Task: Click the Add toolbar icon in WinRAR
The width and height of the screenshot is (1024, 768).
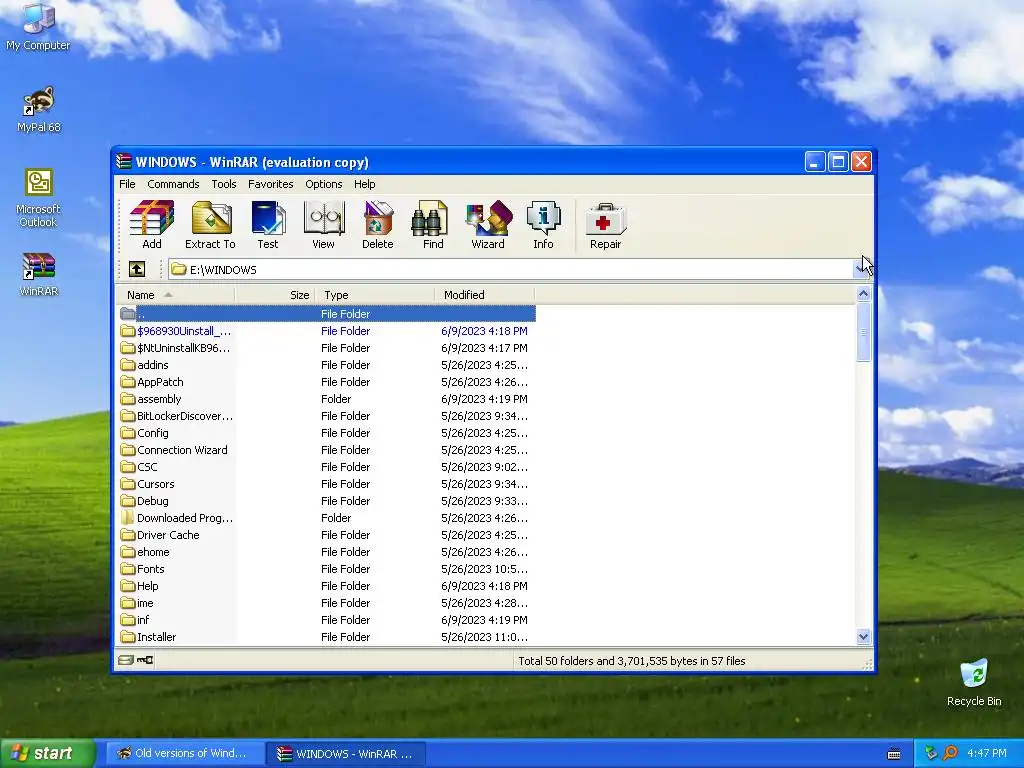Action: pyautogui.click(x=152, y=225)
